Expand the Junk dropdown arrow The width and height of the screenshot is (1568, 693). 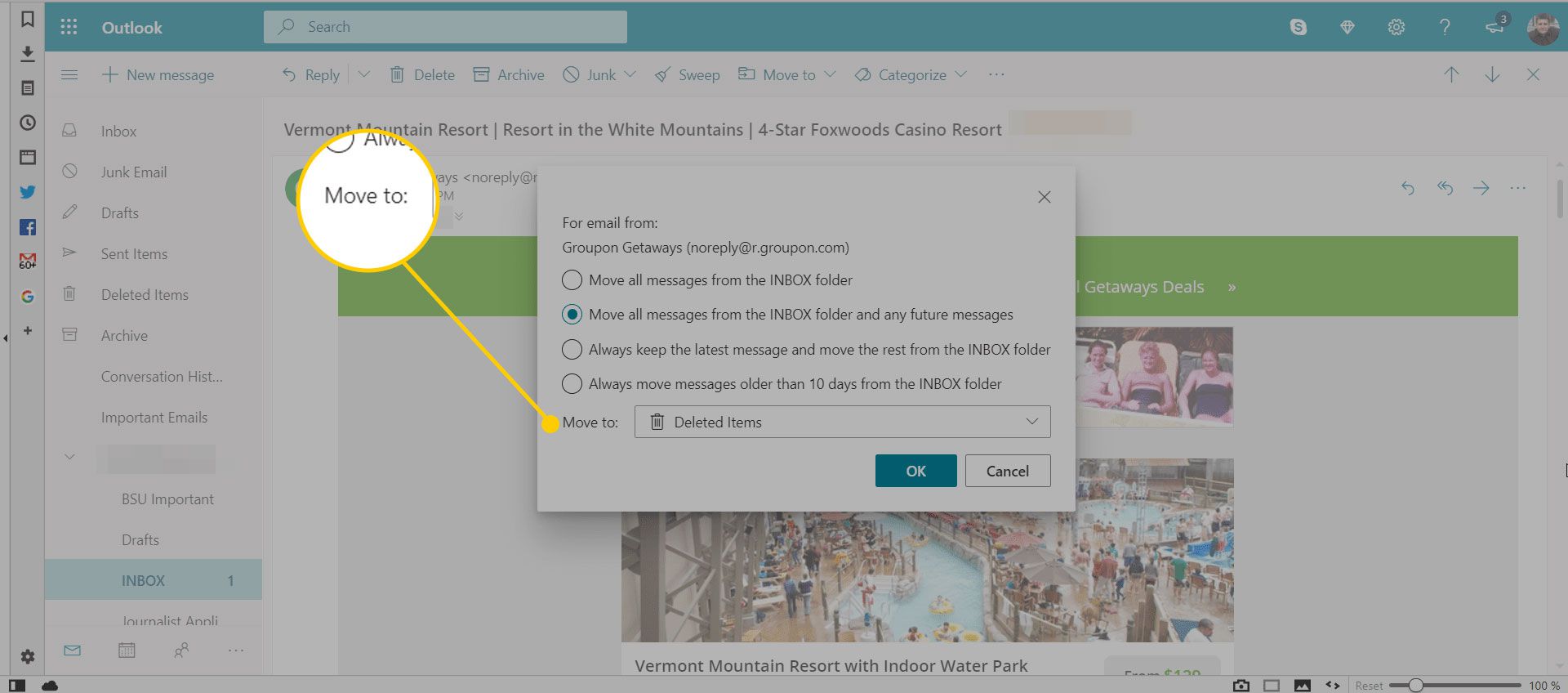630,74
